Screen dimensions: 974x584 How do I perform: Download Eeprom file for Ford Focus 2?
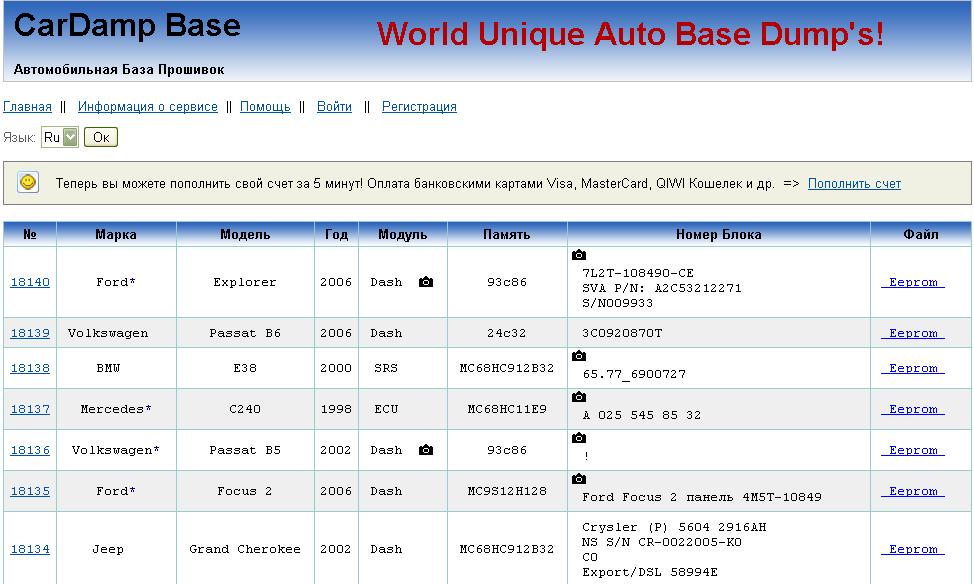pyautogui.click(x=913, y=491)
